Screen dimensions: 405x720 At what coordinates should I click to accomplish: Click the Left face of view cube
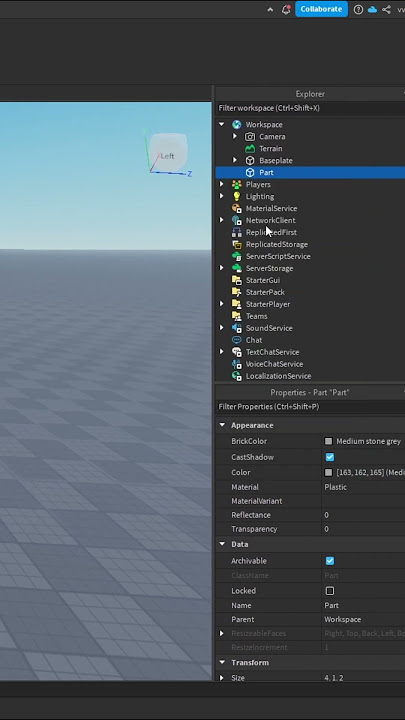[168, 152]
